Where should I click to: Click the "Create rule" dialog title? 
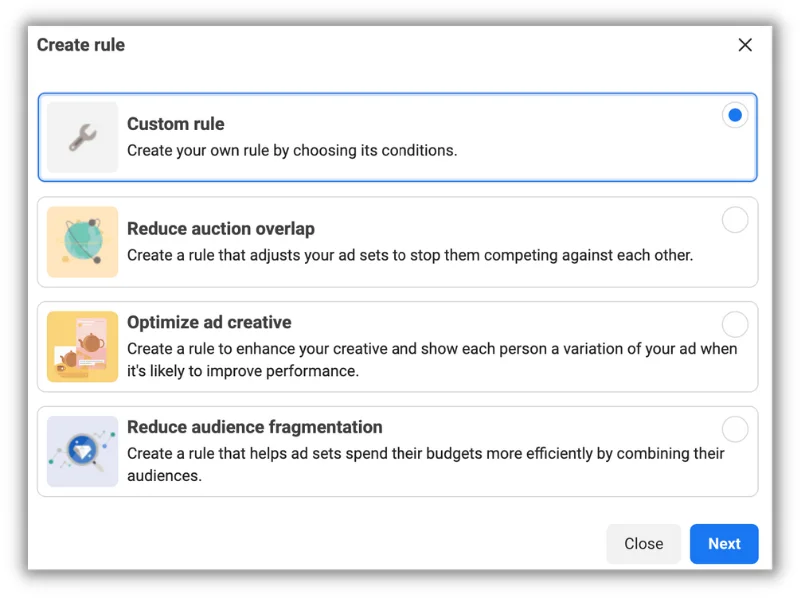[81, 45]
